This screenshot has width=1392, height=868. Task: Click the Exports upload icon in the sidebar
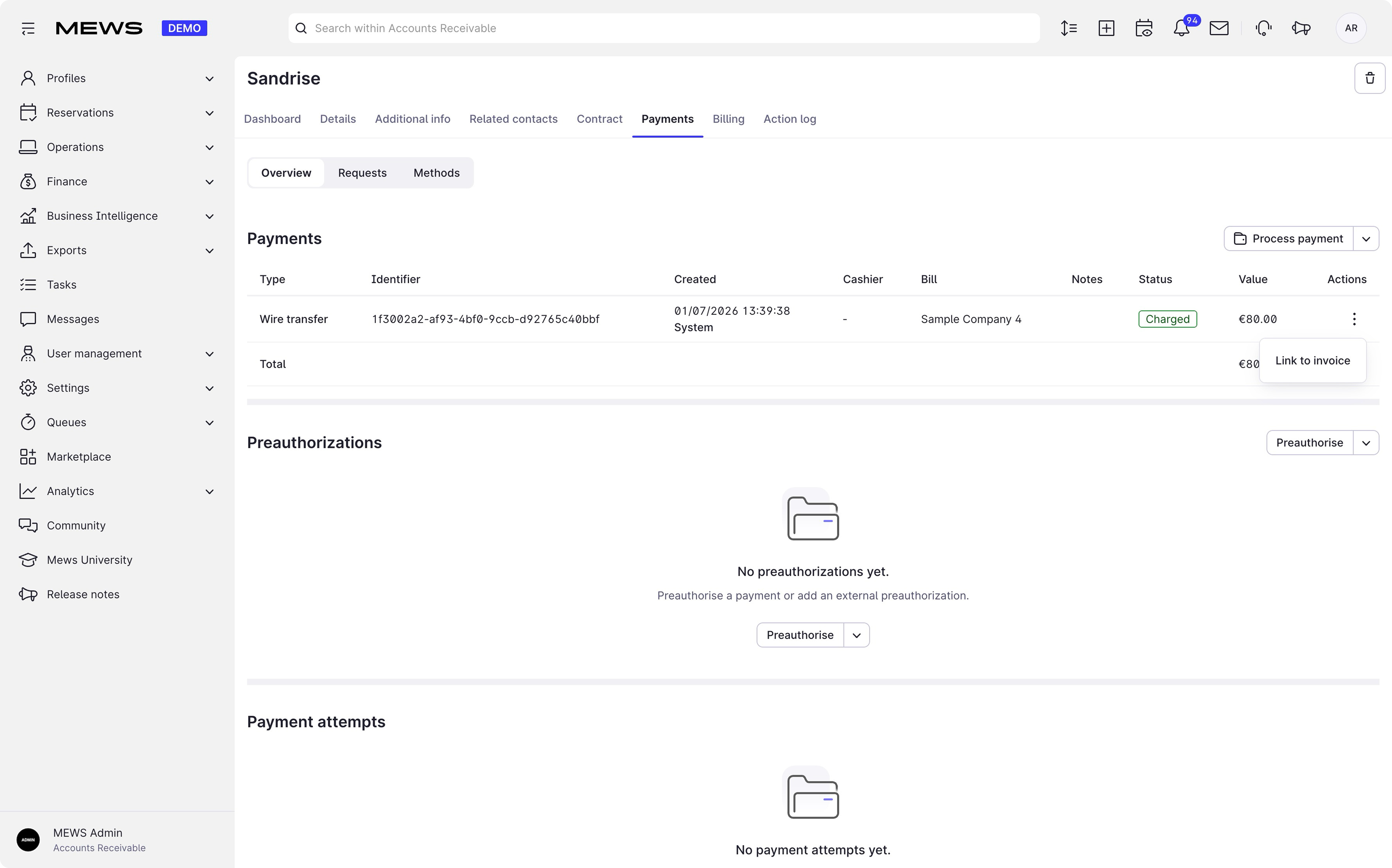coord(28,250)
